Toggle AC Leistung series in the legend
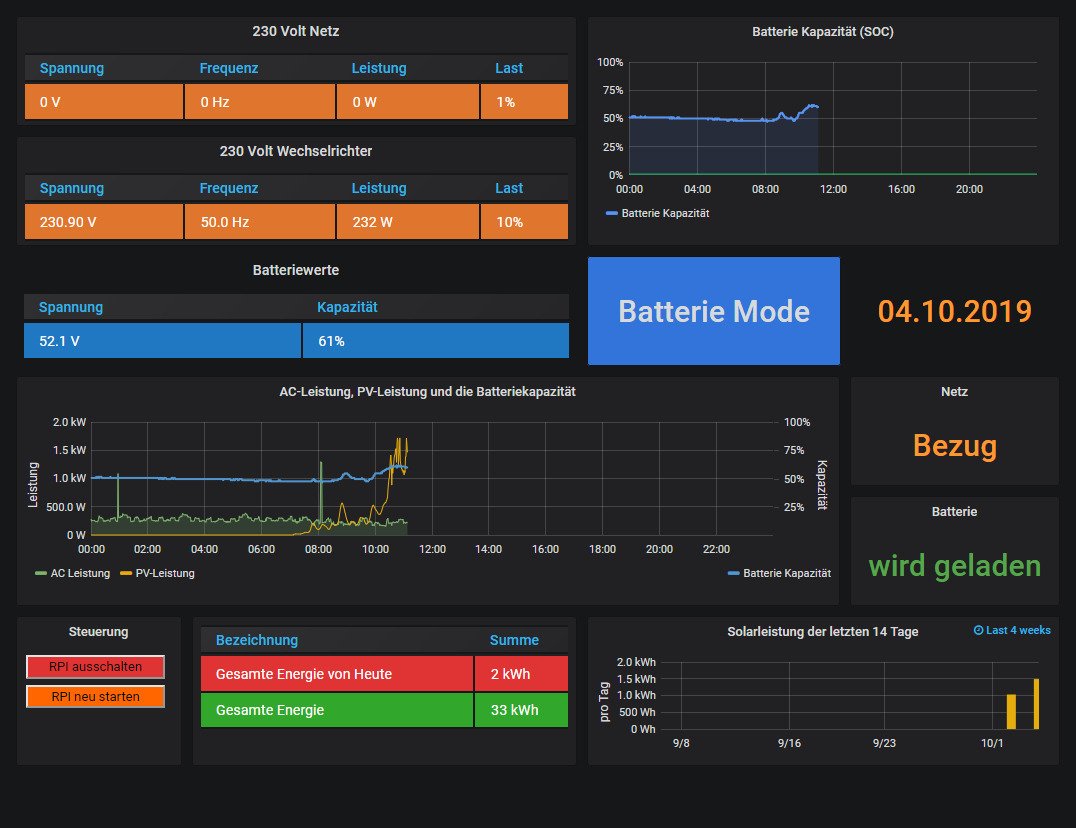This screenshot has width=1076, height=828. point(80,574)
